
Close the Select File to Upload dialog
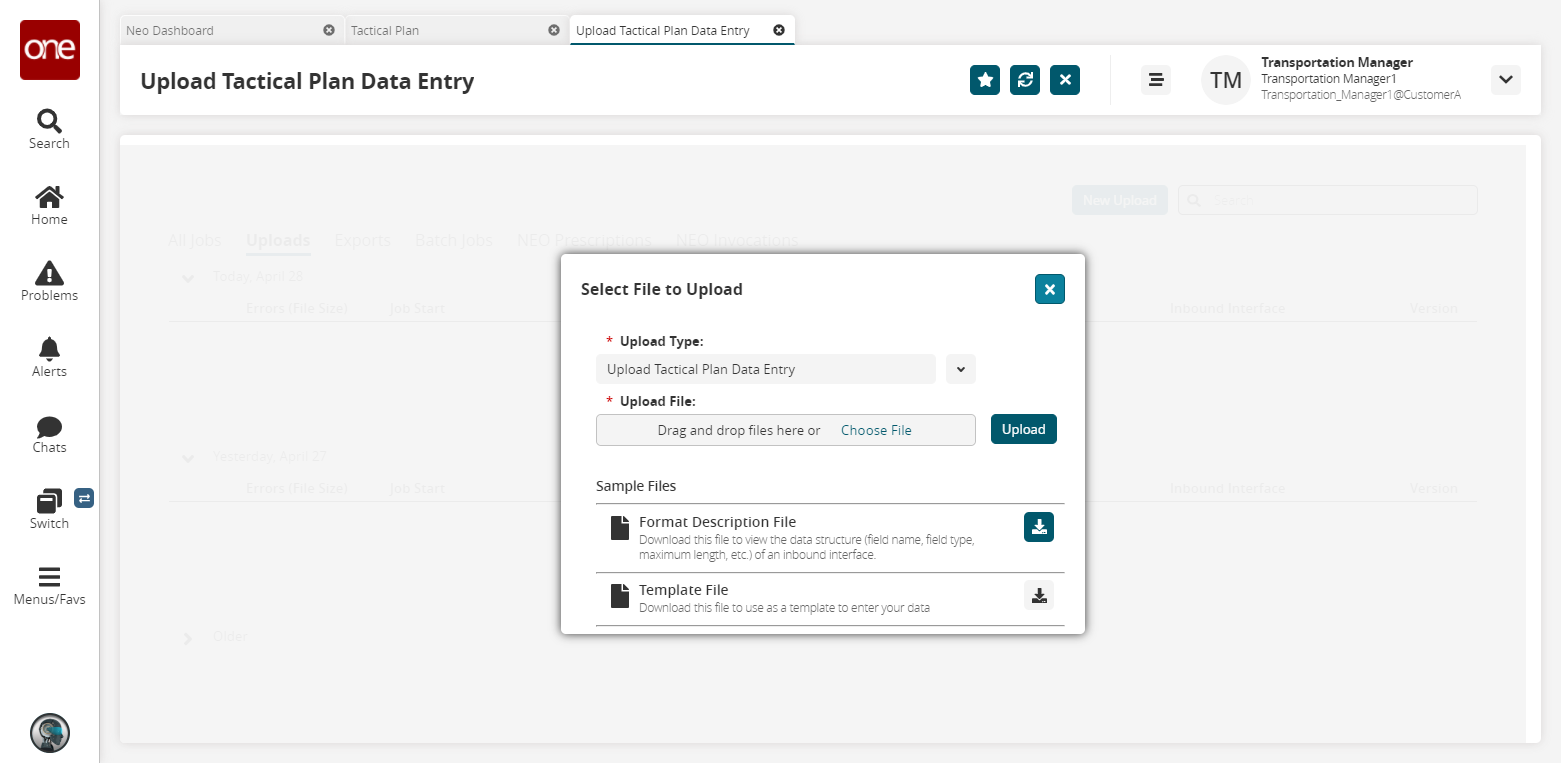coord(1050,289)
